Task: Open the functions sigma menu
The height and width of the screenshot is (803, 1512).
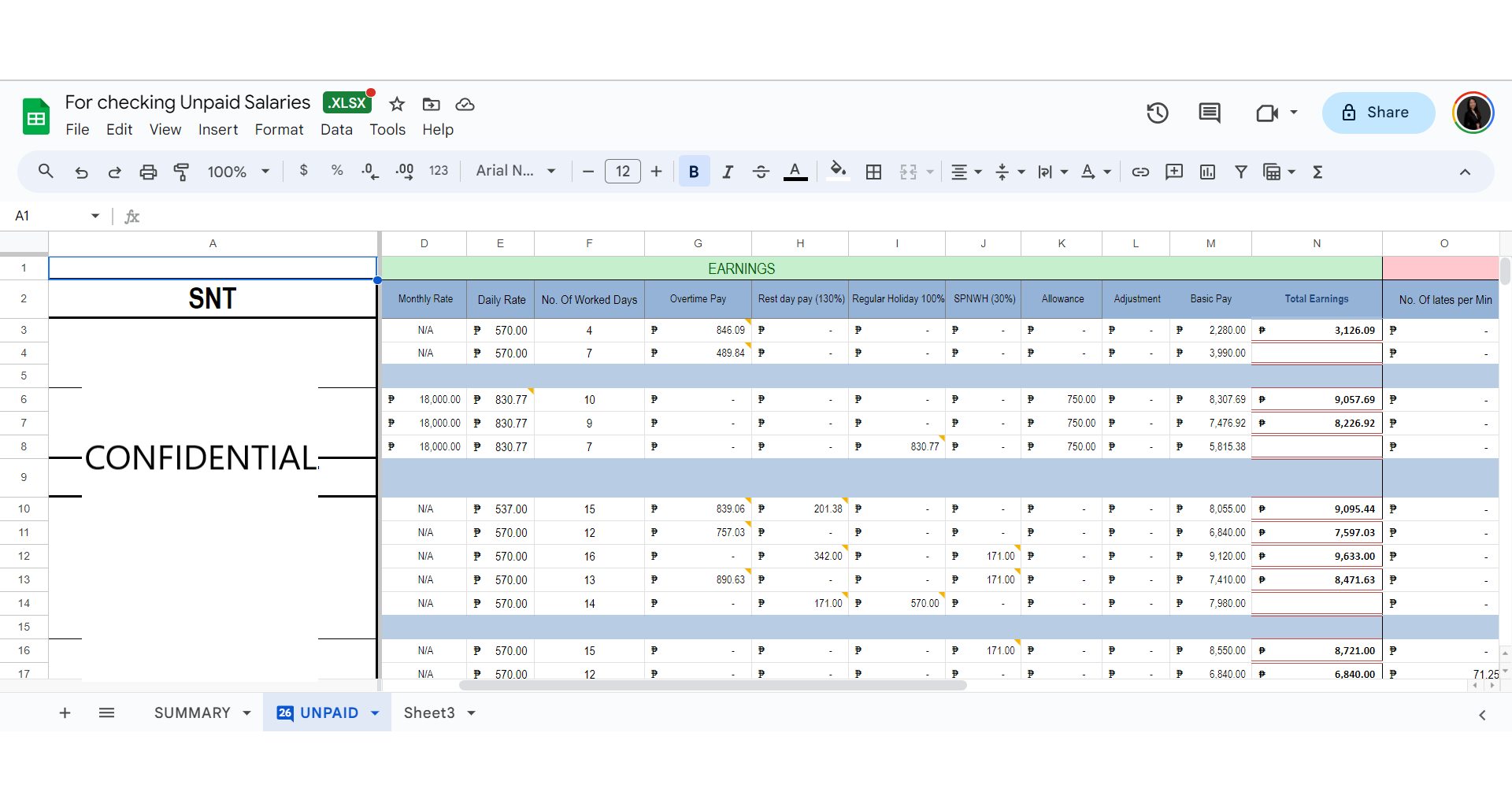Action: point(1317,172)
